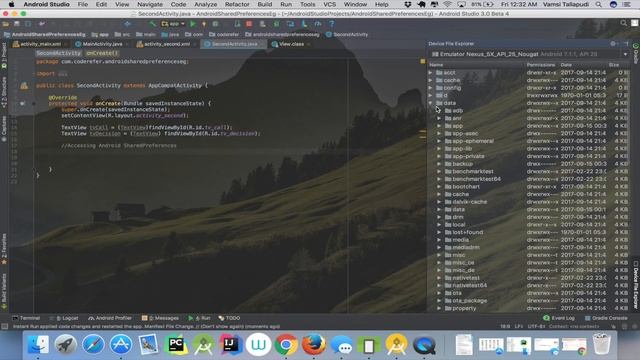This screenshot has width=640, height=360.
Task: Click Spotlight search in the macOS menu bar
Action: [x=598, y=4]
